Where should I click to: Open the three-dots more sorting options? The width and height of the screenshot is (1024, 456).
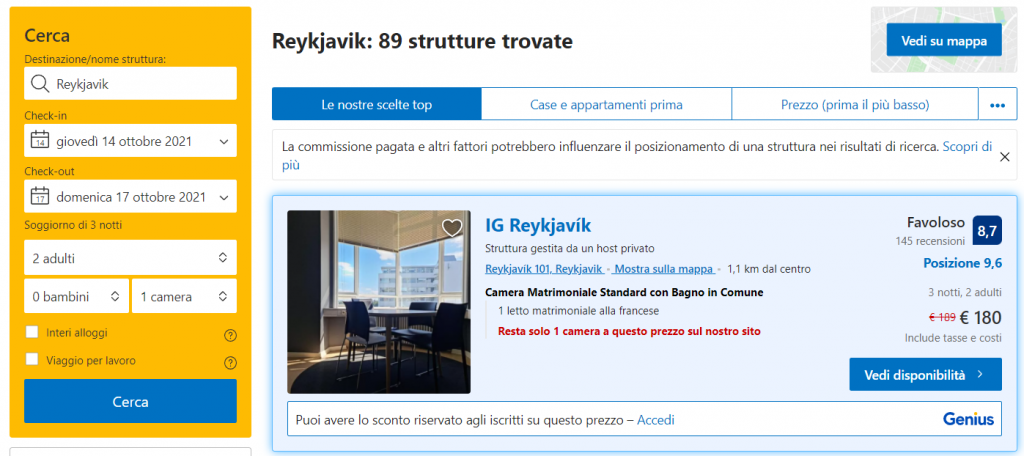tap(996, 104)
